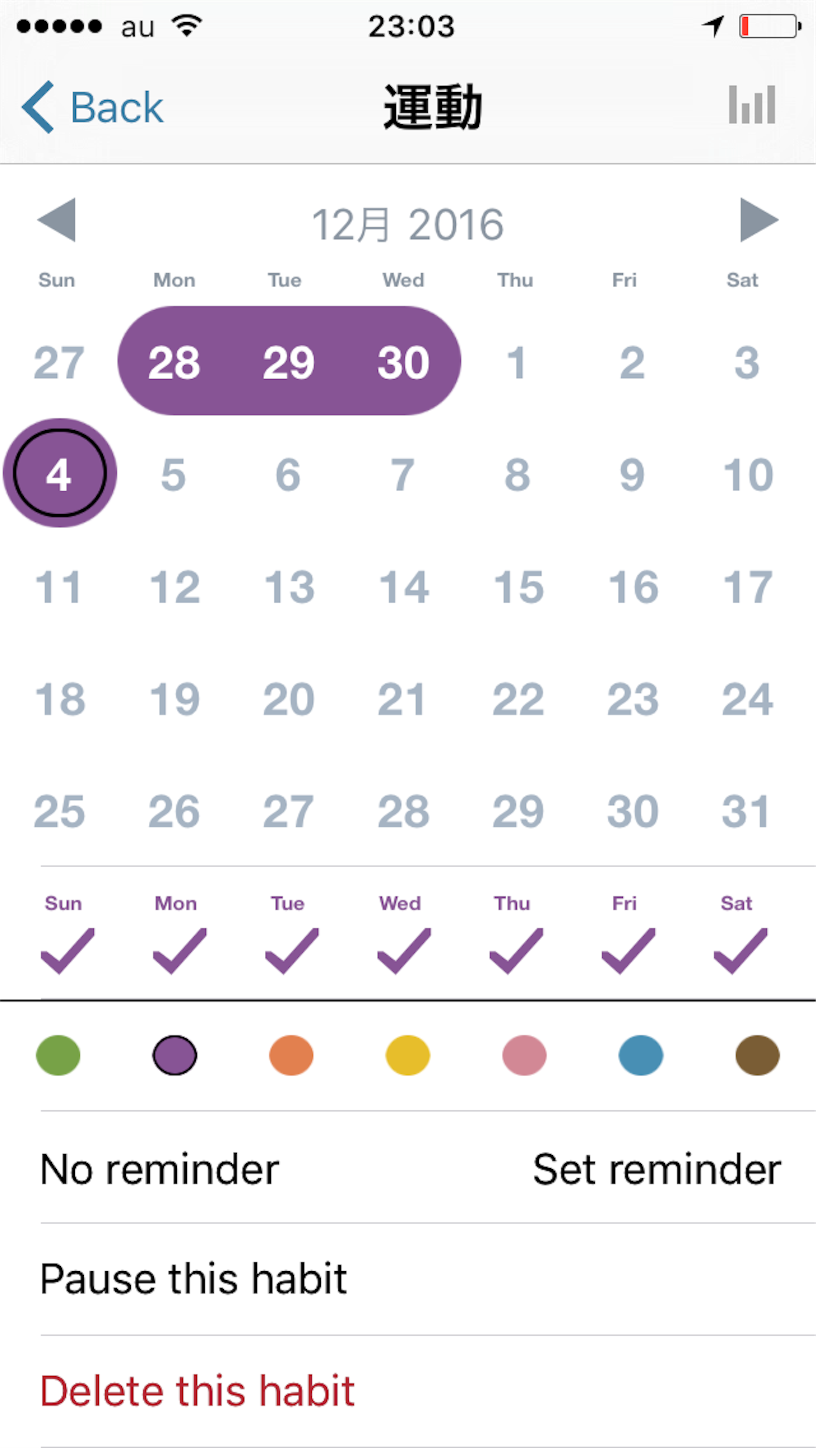Tap Set reminder
Image resolution: width=816 pixels, height=1448 pixels.
click(x=657, y=1168)
